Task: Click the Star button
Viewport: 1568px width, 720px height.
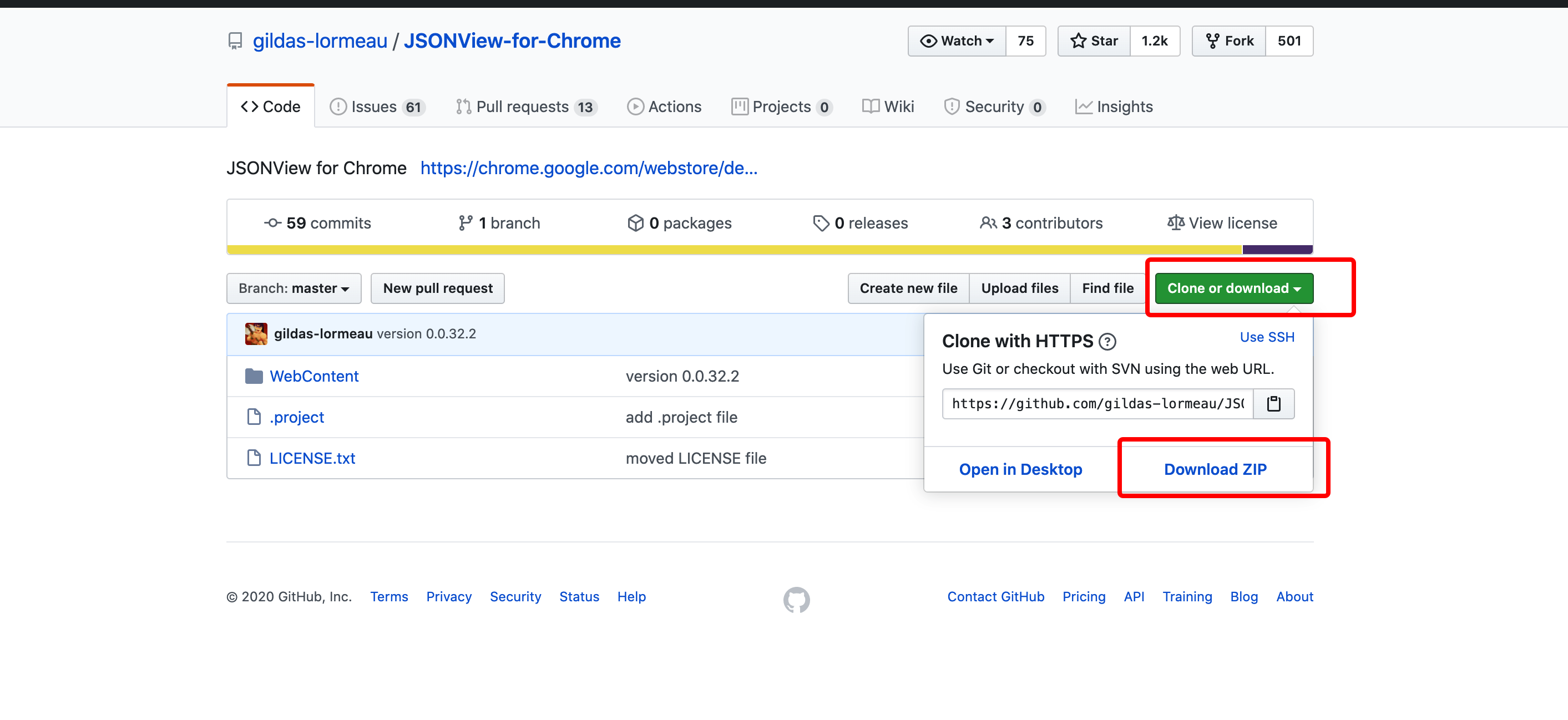Action: 1094,41
